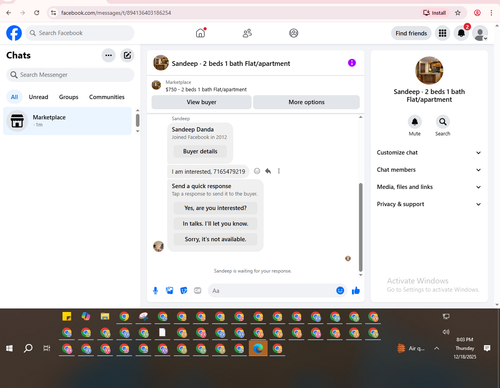Select the All chats tab
The image size is (500, 388).
(x=14, y=97)
